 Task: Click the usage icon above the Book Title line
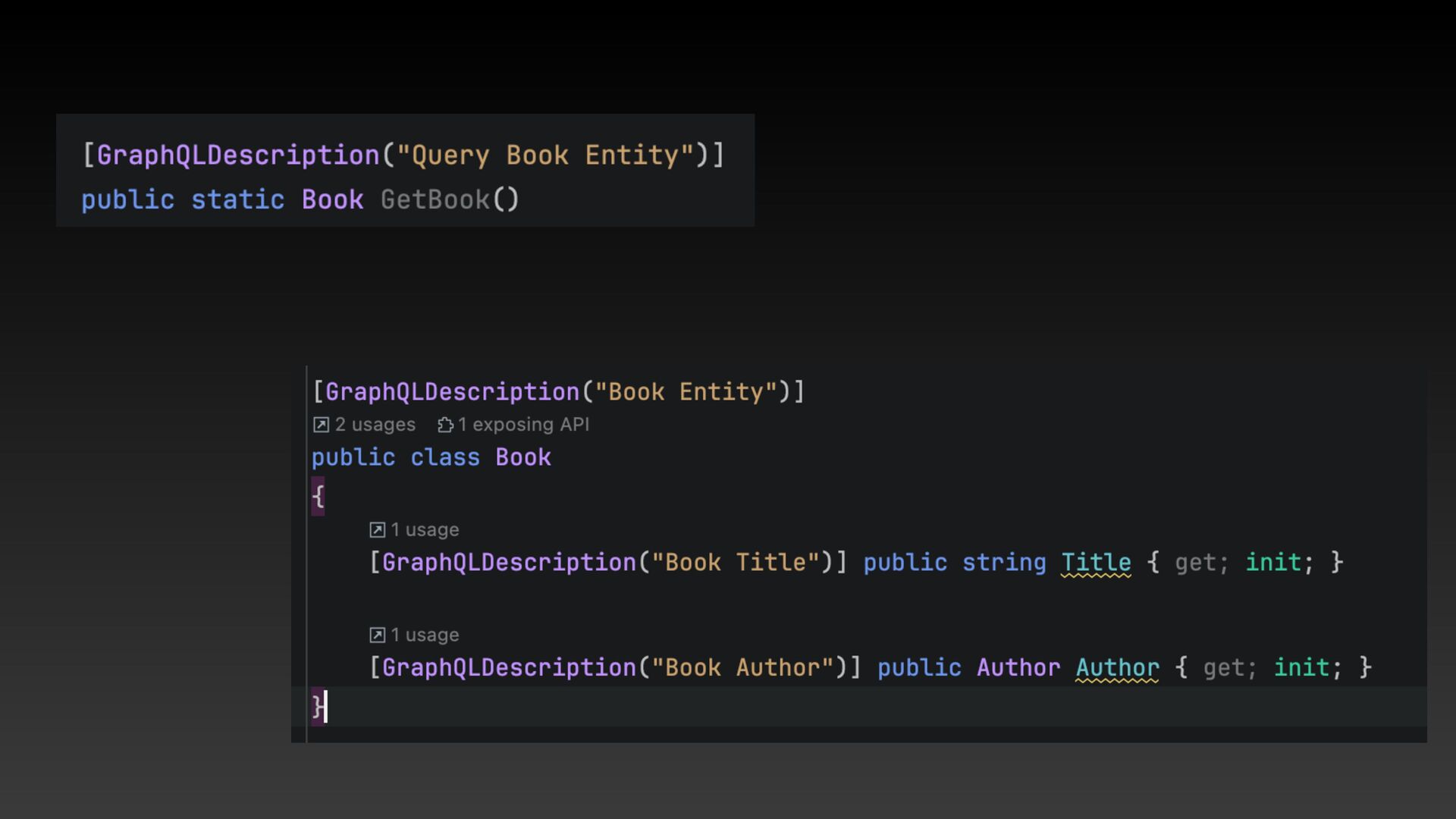377,530
